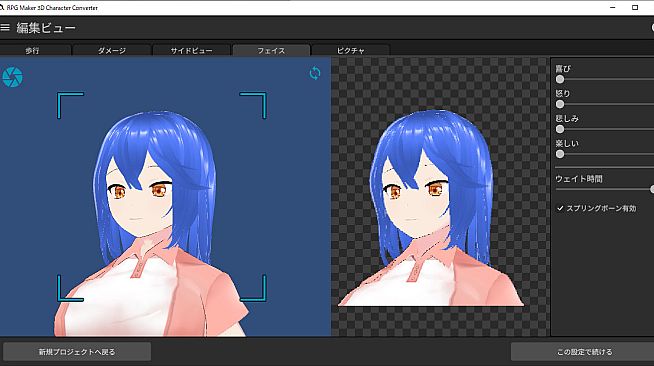This screenshot has height=366, width=654.
Task: Click the app icon in title bar
Action: pyautogui.click(x=2, y=8)
